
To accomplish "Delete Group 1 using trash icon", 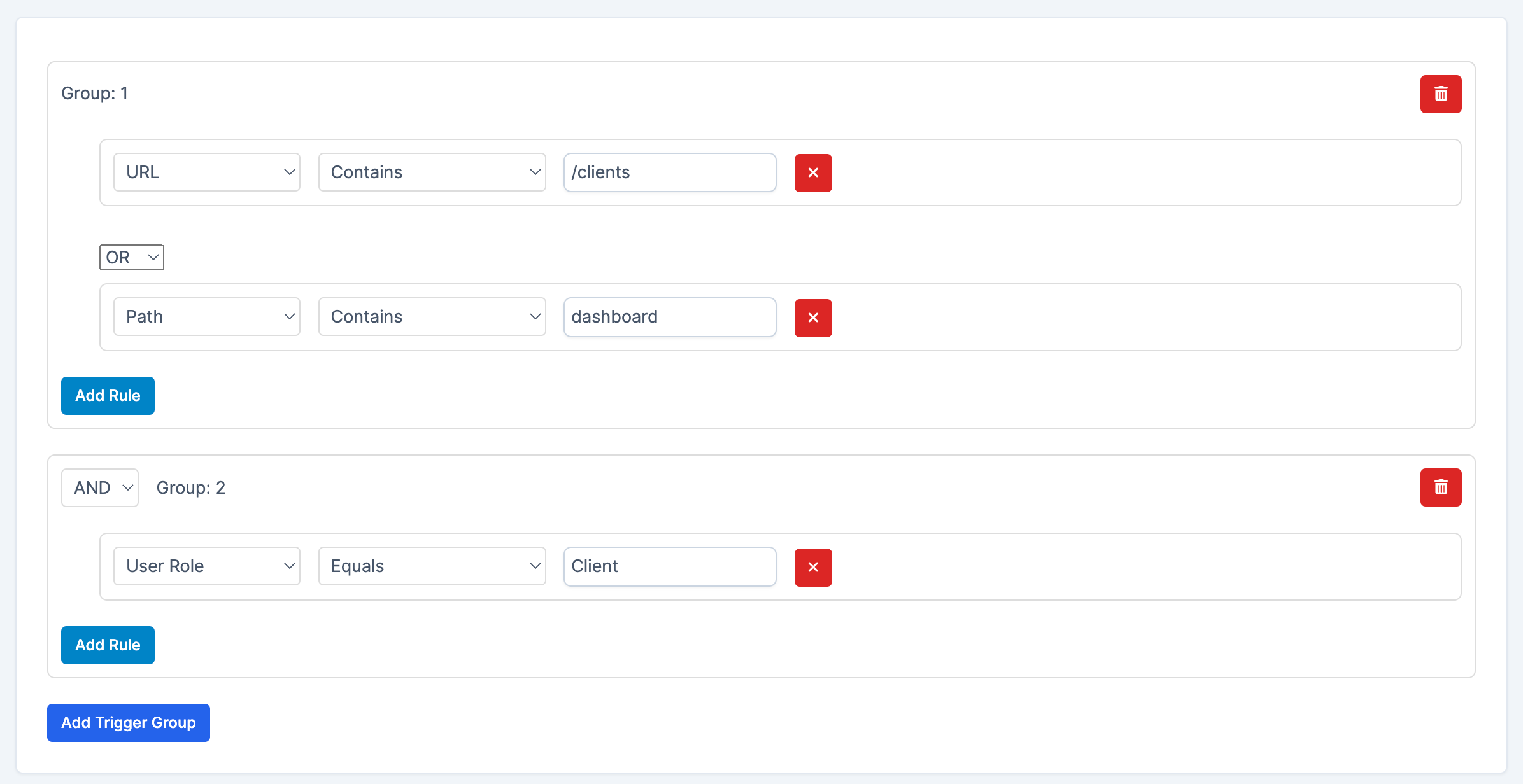I will 1440,94.
